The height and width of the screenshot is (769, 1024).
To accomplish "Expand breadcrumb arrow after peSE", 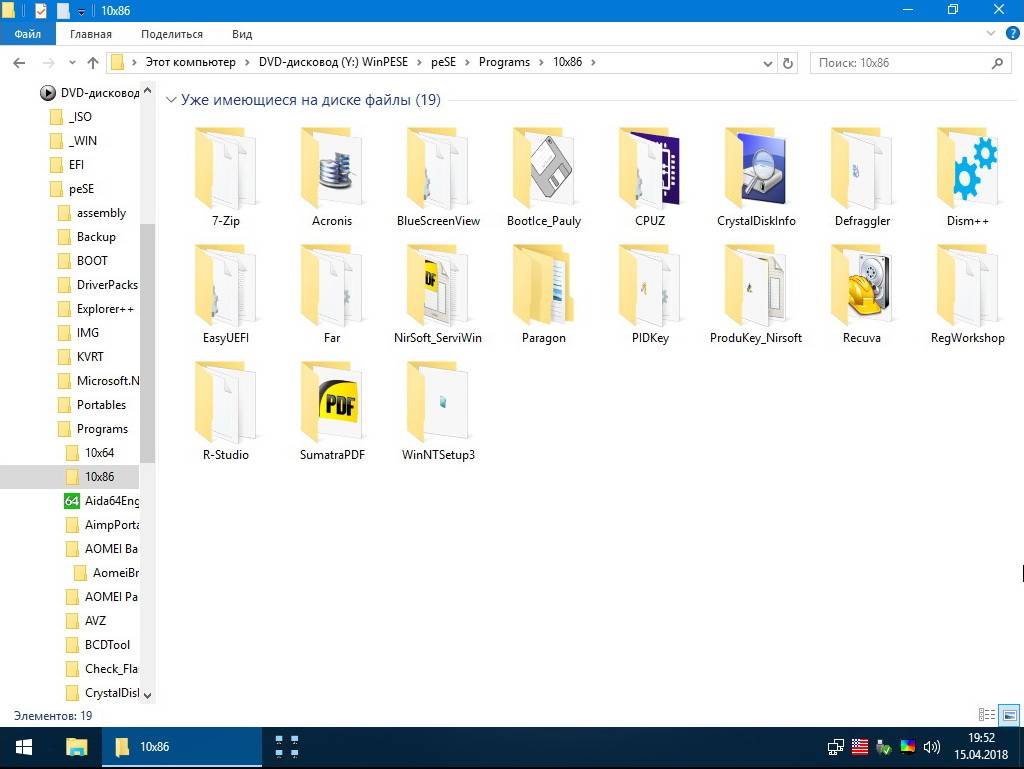I will pos(468,62).
